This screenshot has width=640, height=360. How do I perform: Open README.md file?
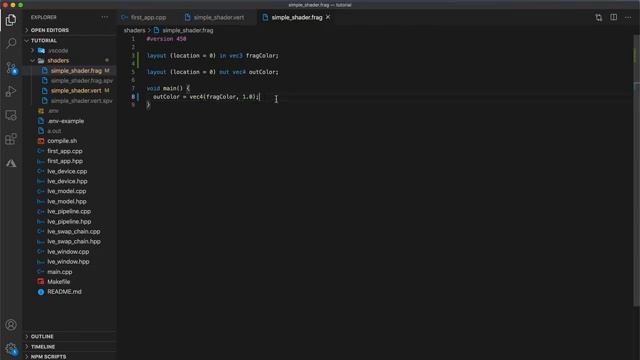(x=70, y=291)
